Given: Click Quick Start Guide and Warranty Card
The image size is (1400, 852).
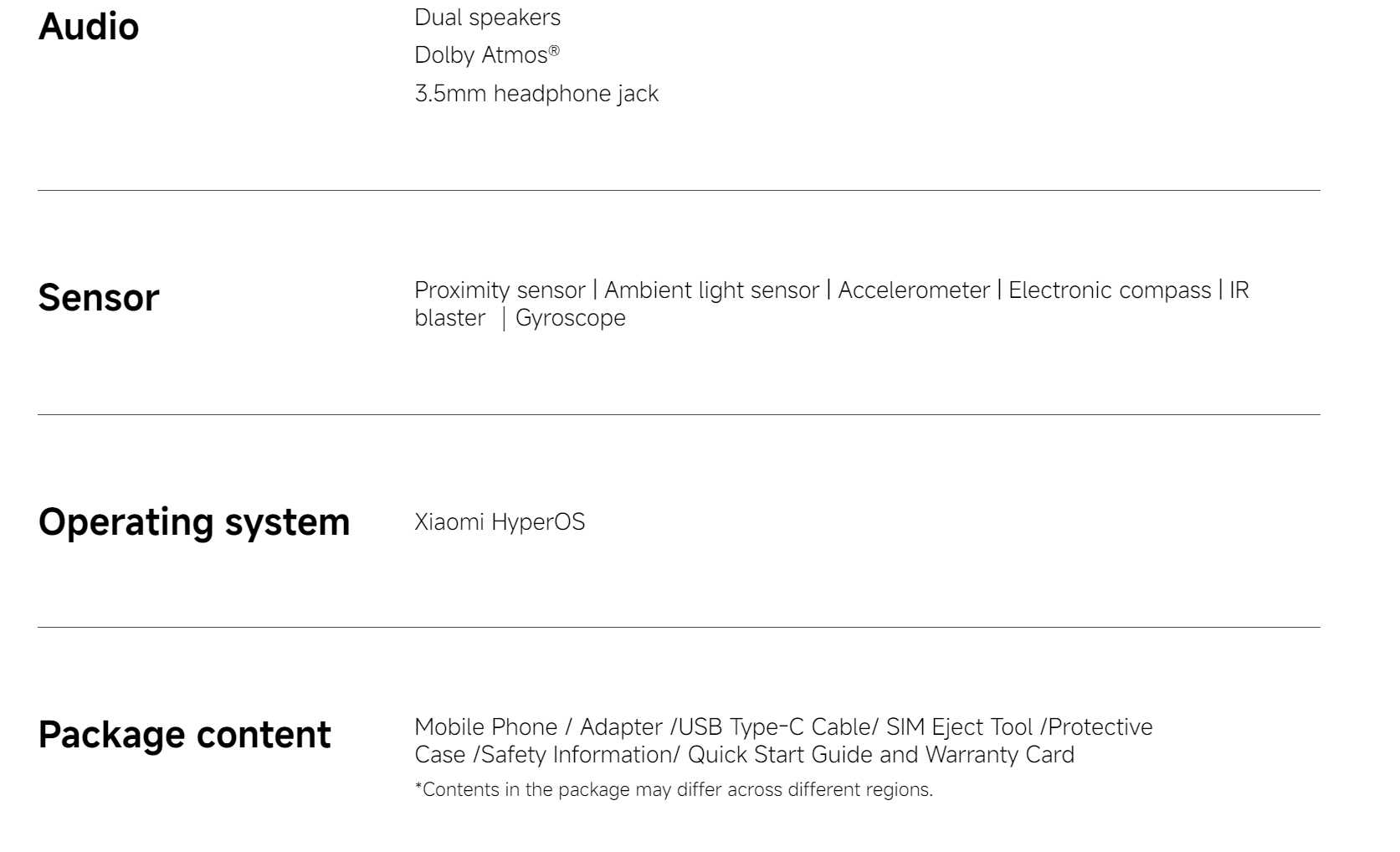Looking at the screenshot, I should click(x=880, y=755).
